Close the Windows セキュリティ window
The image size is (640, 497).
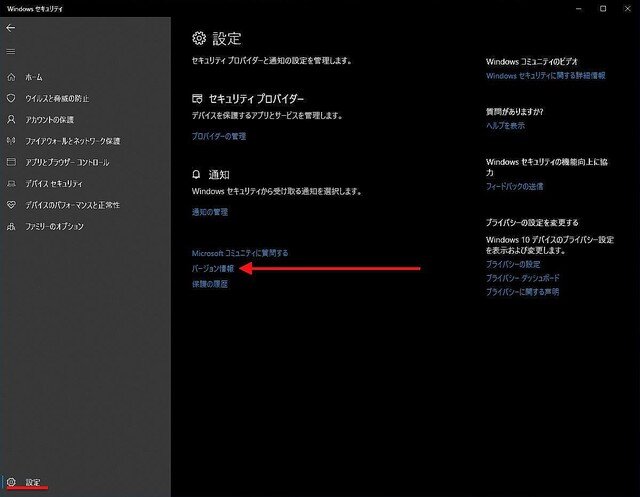[x=627, y=9]
